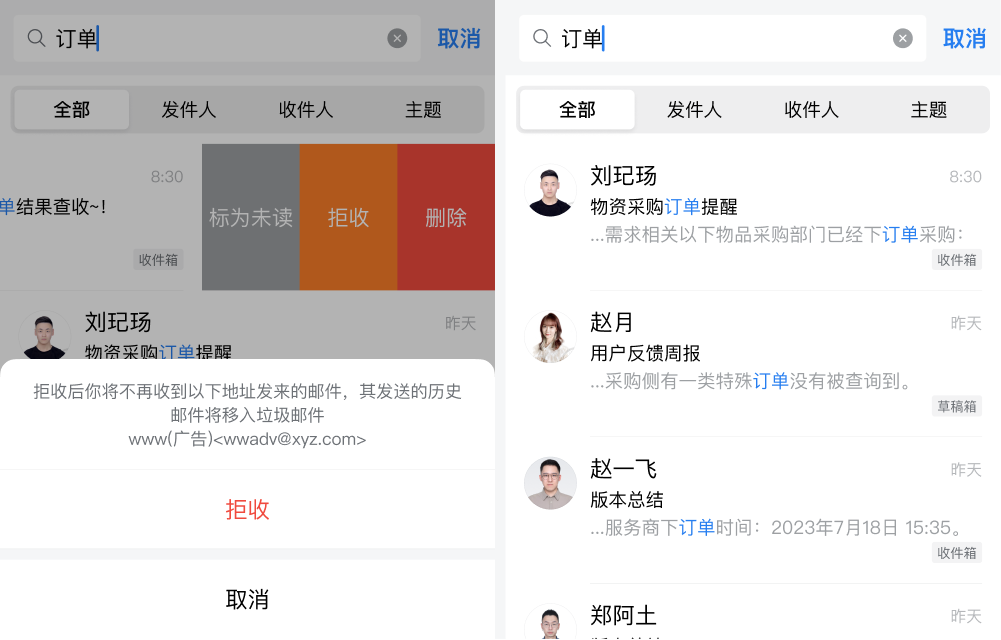Tap 标为未读 swipe action
Screen dimensions: 1001x640
pyautogui.click(x=251, y=217)
